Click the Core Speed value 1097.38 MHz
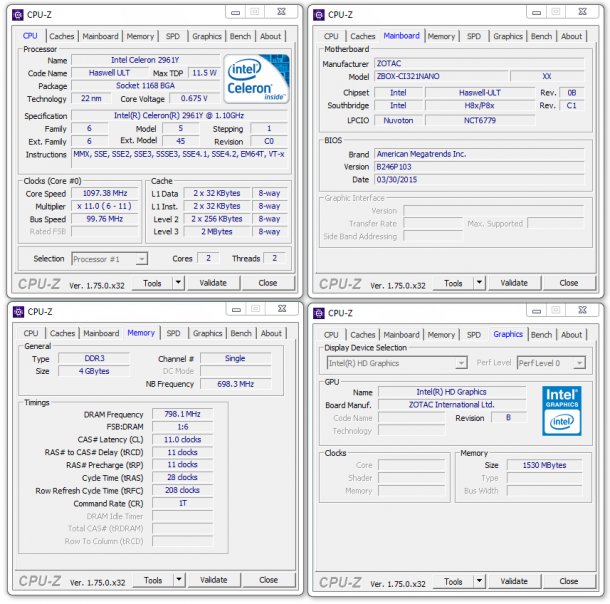 [x=105, y=193]
